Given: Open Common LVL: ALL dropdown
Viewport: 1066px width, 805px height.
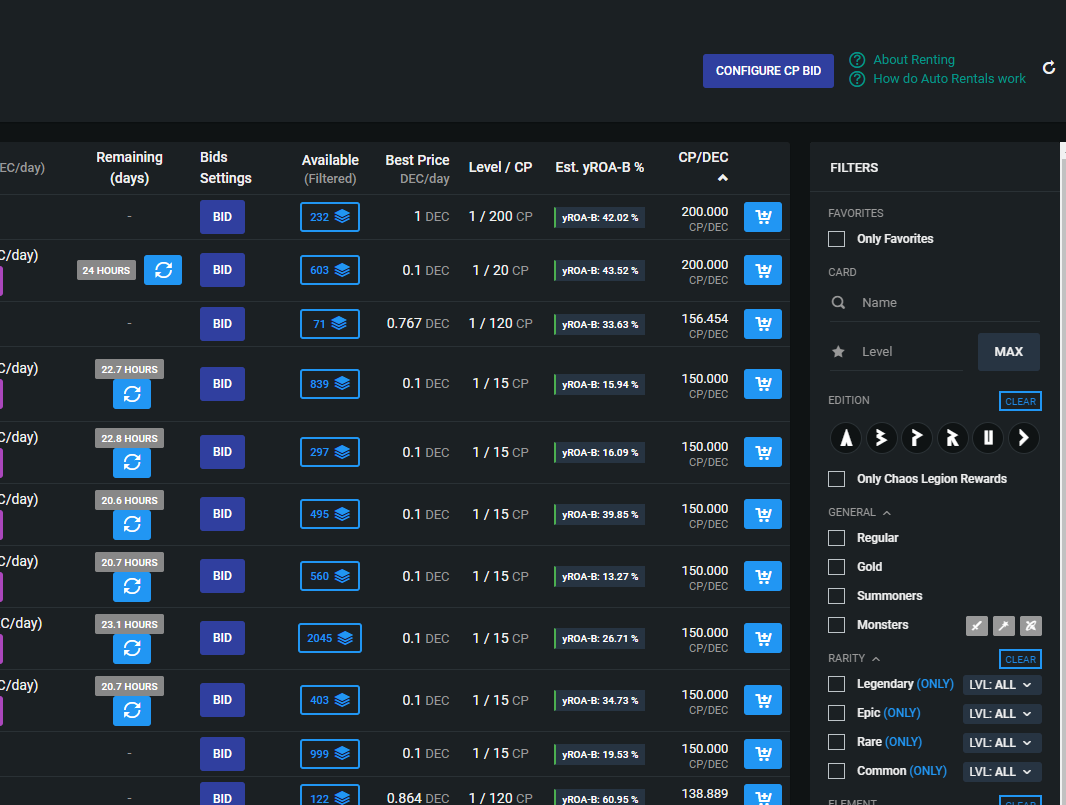Looking at the screenshot, I should [x=1001, y=772].
